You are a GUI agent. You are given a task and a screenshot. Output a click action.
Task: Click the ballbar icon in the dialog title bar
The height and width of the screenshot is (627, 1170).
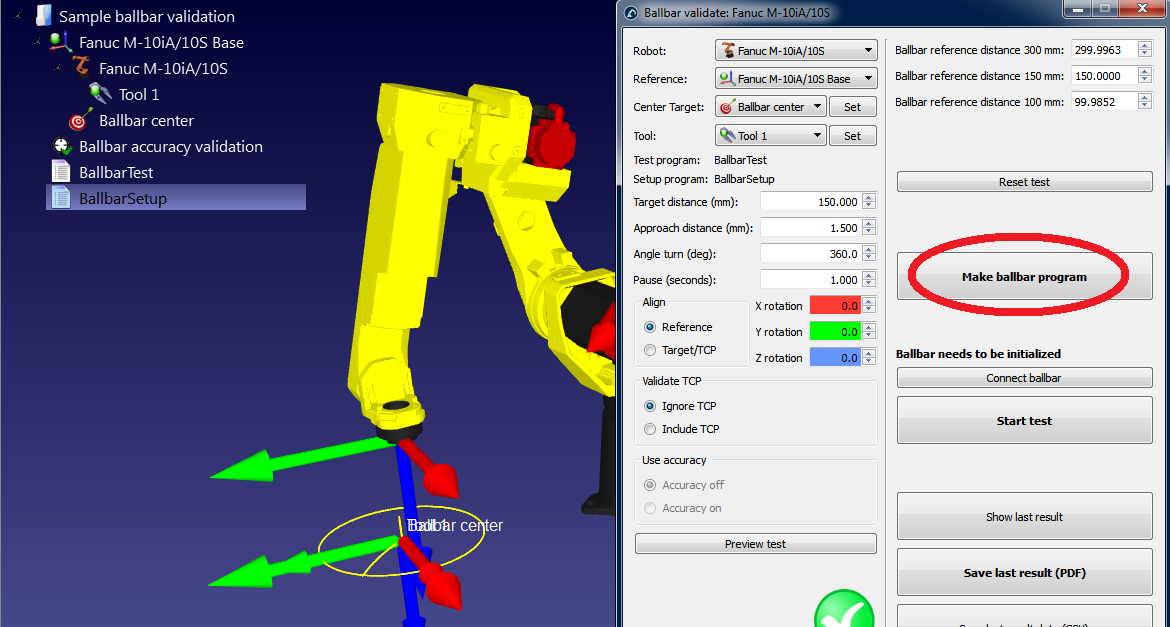[629, 13]
